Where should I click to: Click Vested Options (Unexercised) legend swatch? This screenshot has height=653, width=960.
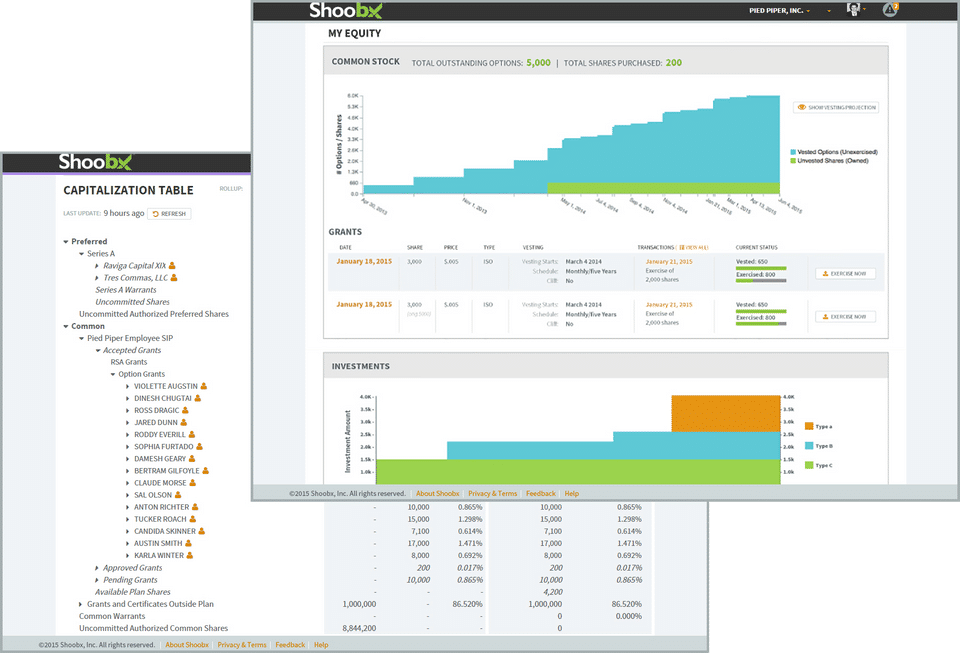(x=793, y=152)
